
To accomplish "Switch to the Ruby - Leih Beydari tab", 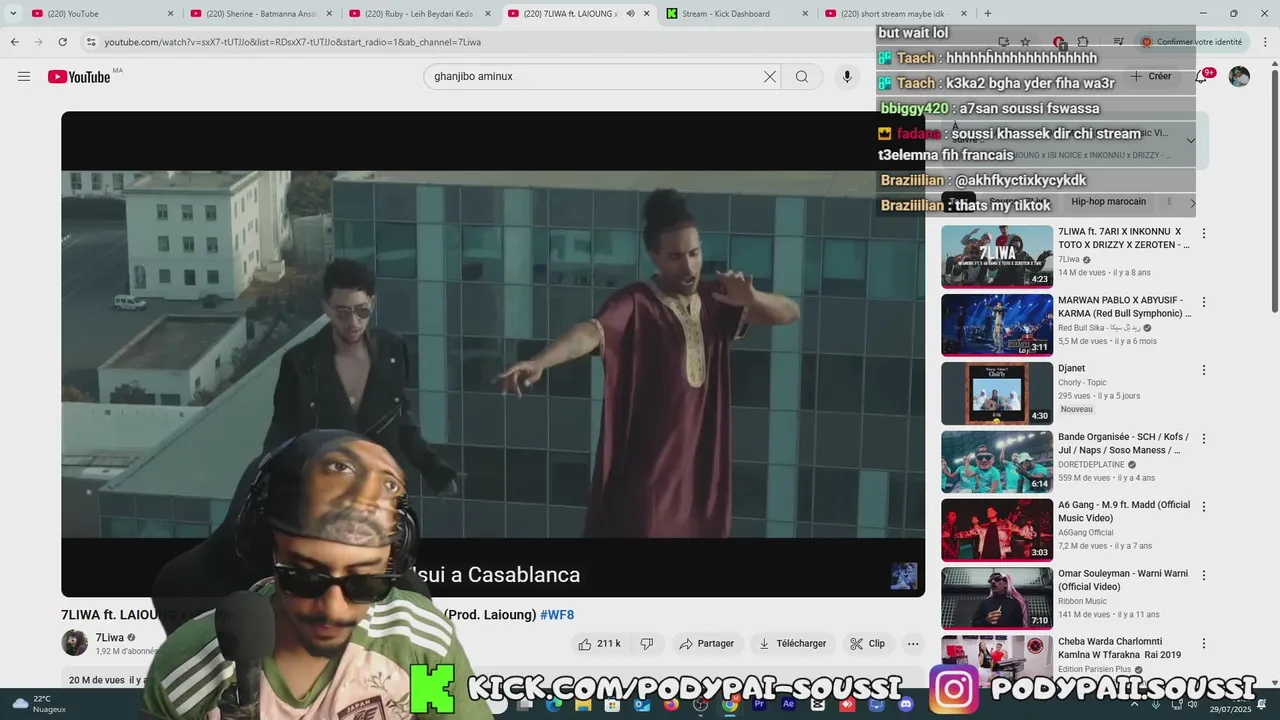I will [x=419, y=13].
